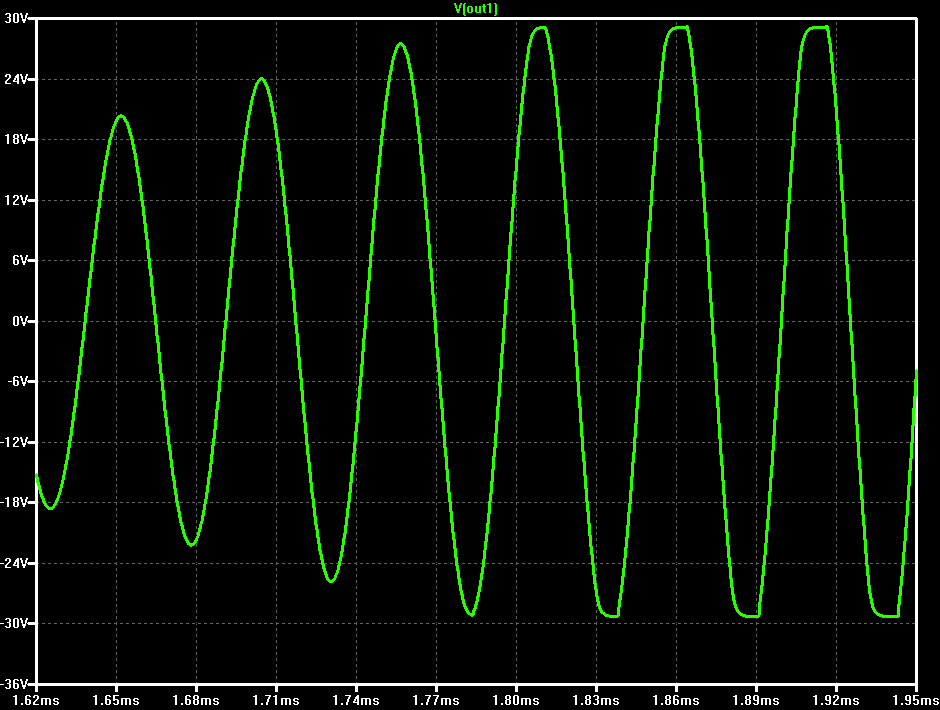
Task: Click the 1.71ms time axis label
Action: 276,700
